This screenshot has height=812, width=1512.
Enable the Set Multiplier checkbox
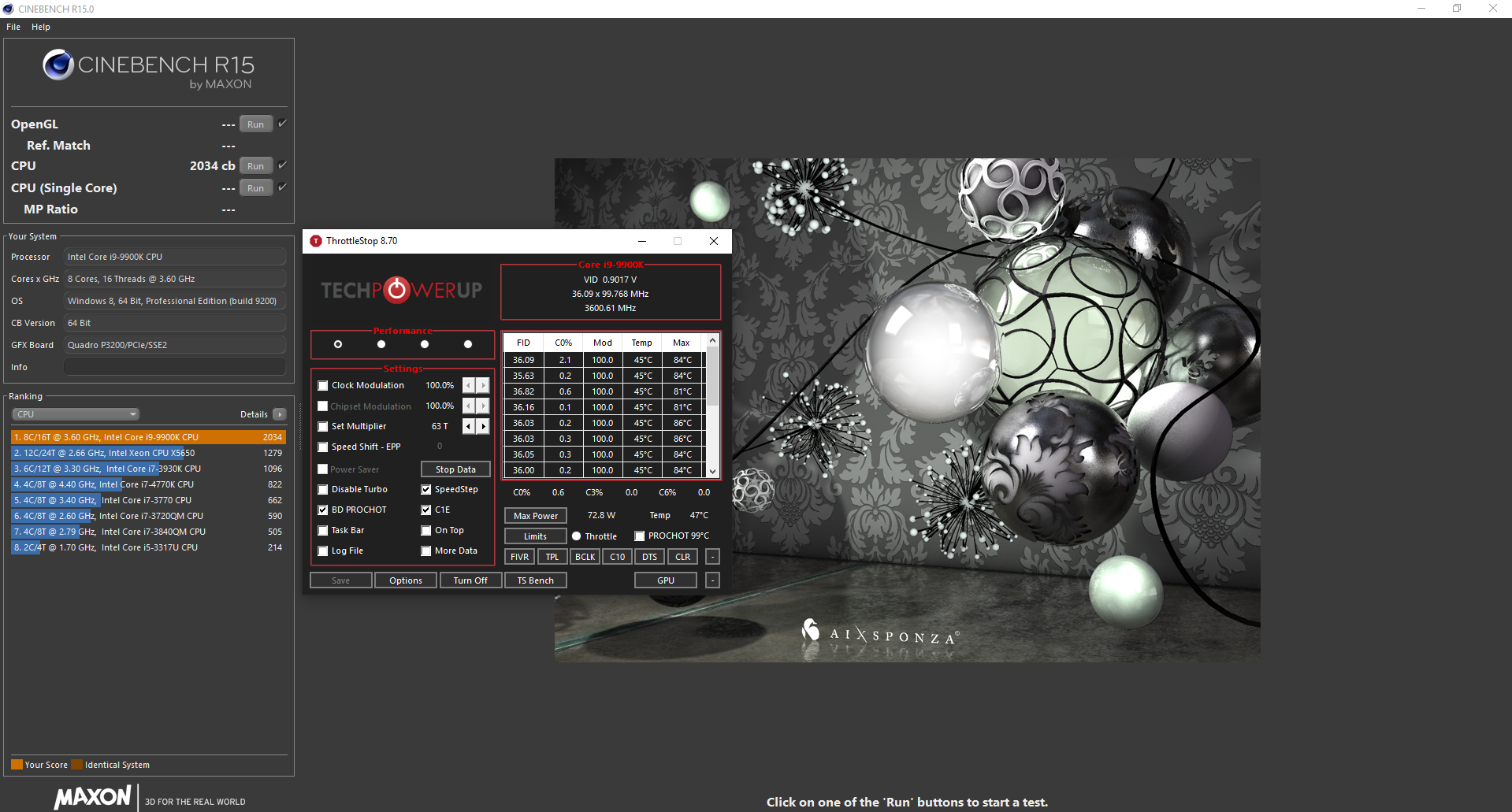323,427
